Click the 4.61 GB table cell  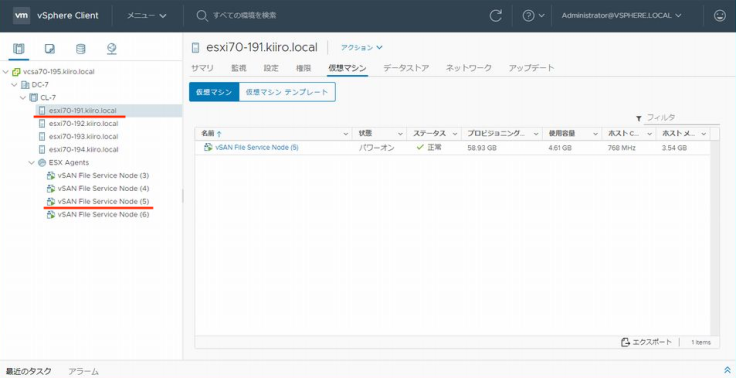tap(560, 148)
